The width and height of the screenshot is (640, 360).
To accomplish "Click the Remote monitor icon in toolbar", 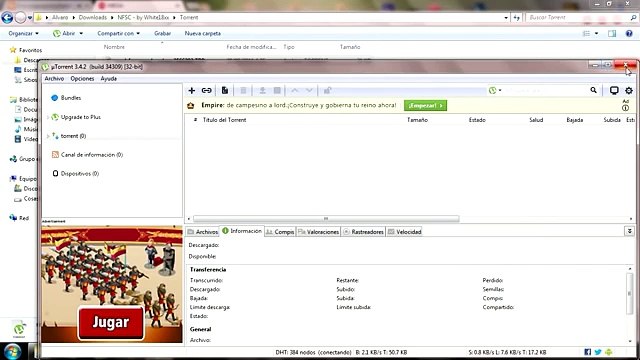I will click(614, 90).
